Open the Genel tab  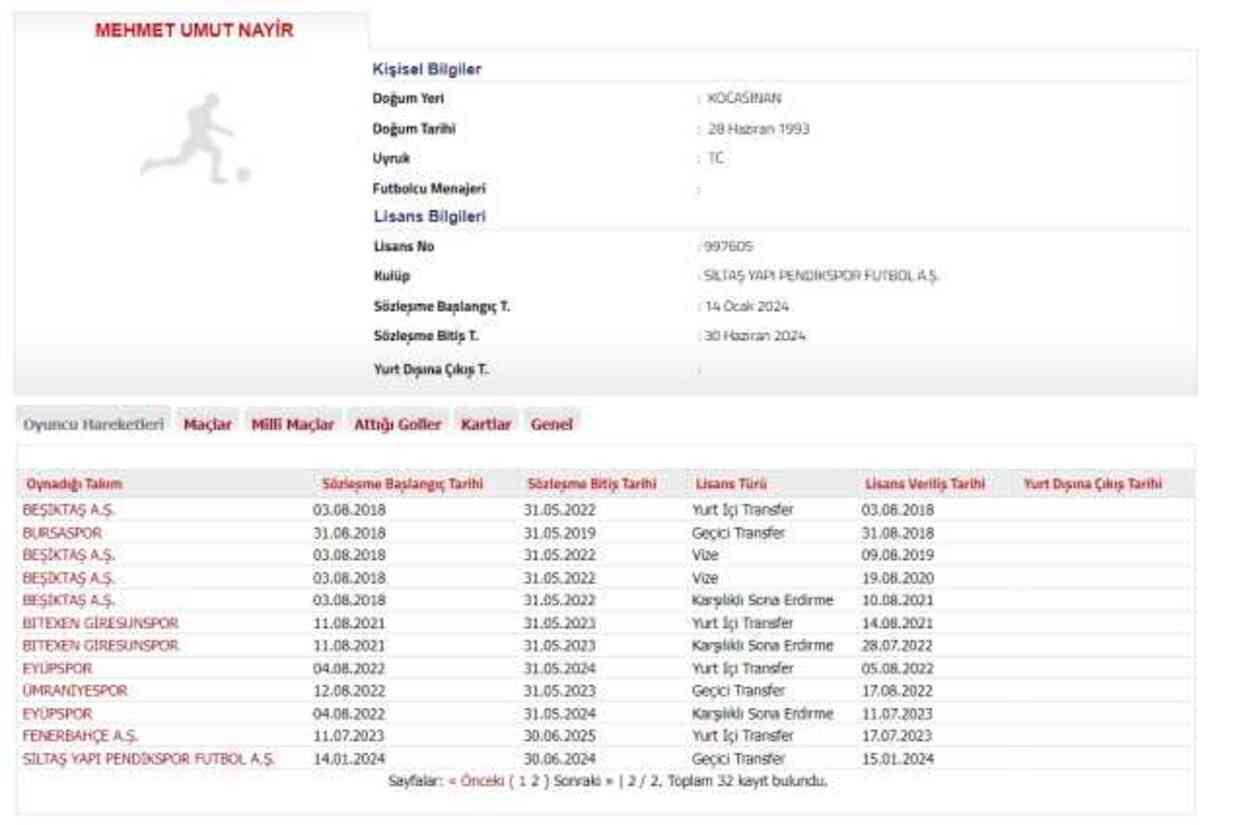coord(551,424)
